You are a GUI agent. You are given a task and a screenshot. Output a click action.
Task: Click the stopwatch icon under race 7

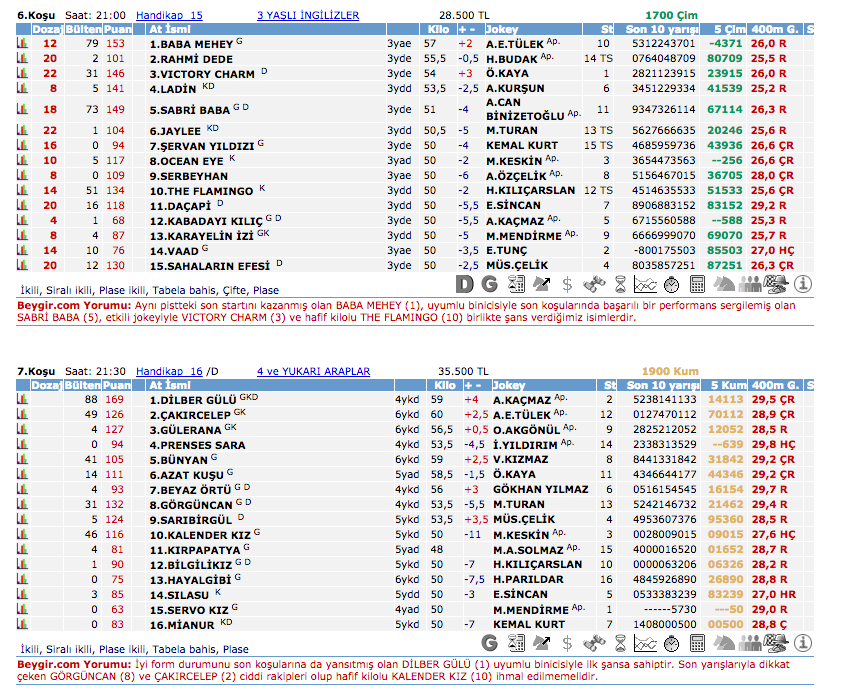(x=672, y=643)
